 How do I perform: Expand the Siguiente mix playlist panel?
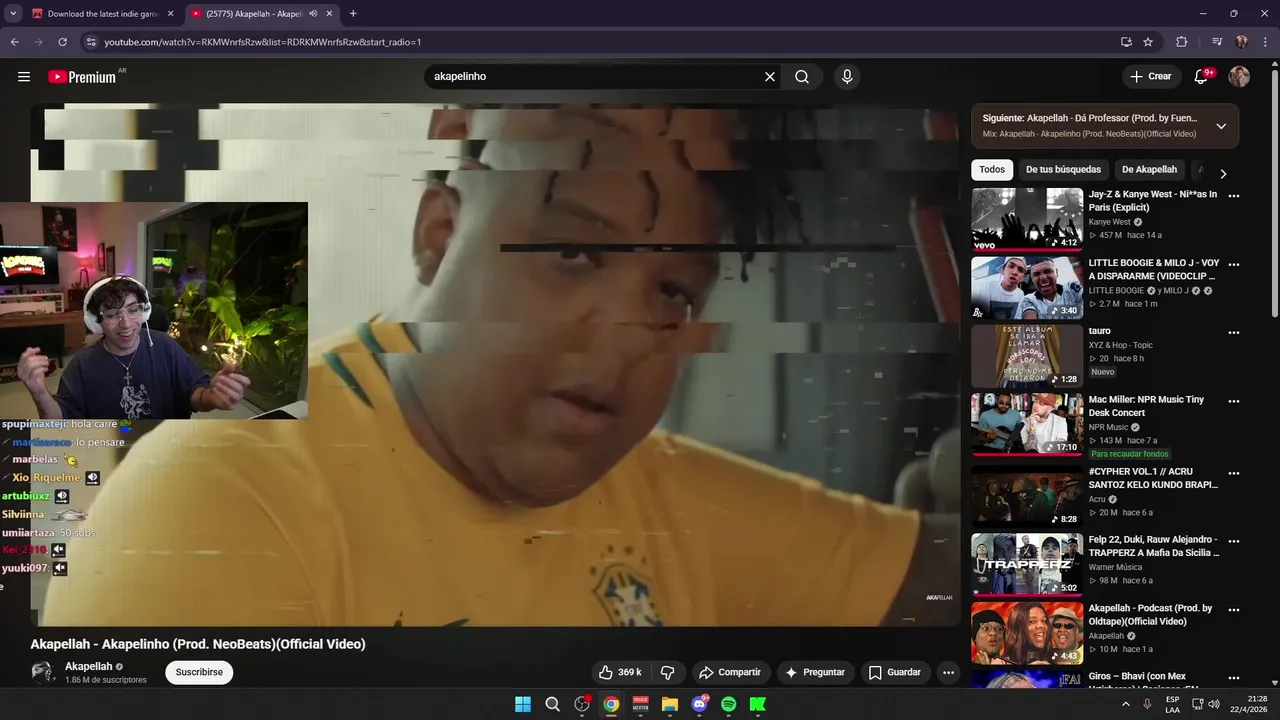coord(1221,126)
